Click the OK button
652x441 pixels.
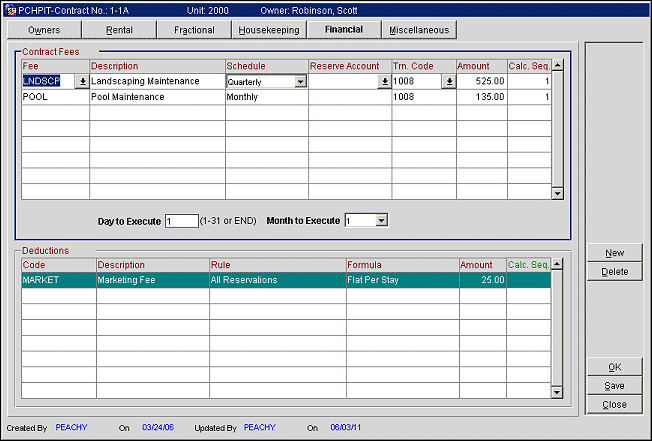(x=614, y=367)
